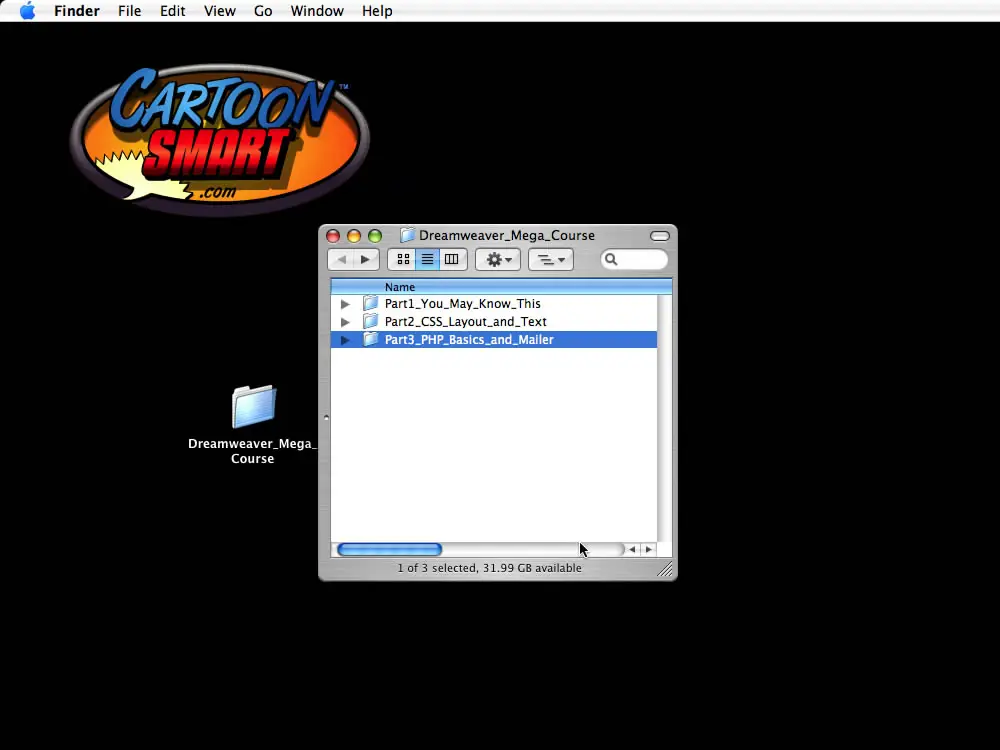The height and width of the screenshot is (750, 1000).
Task: Switch to list view
Action: [x=427, y=260]
